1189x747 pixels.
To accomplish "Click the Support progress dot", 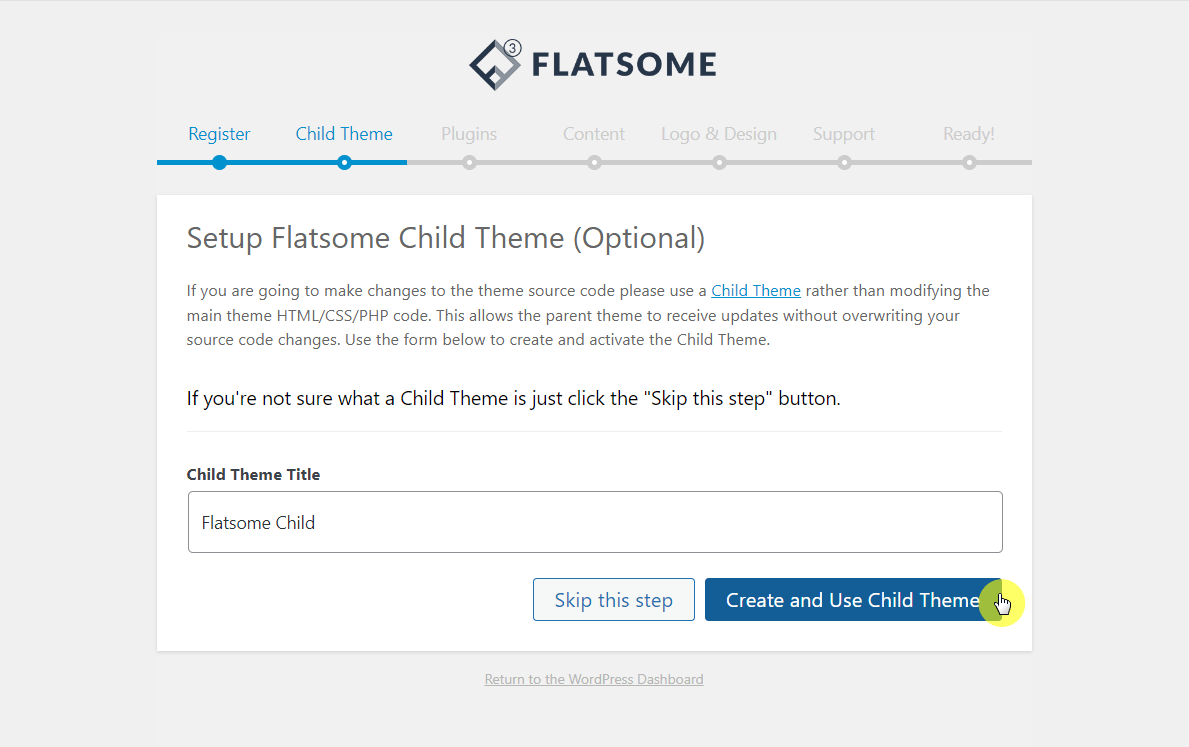I will pyautogui.click(x=844, y=162).
